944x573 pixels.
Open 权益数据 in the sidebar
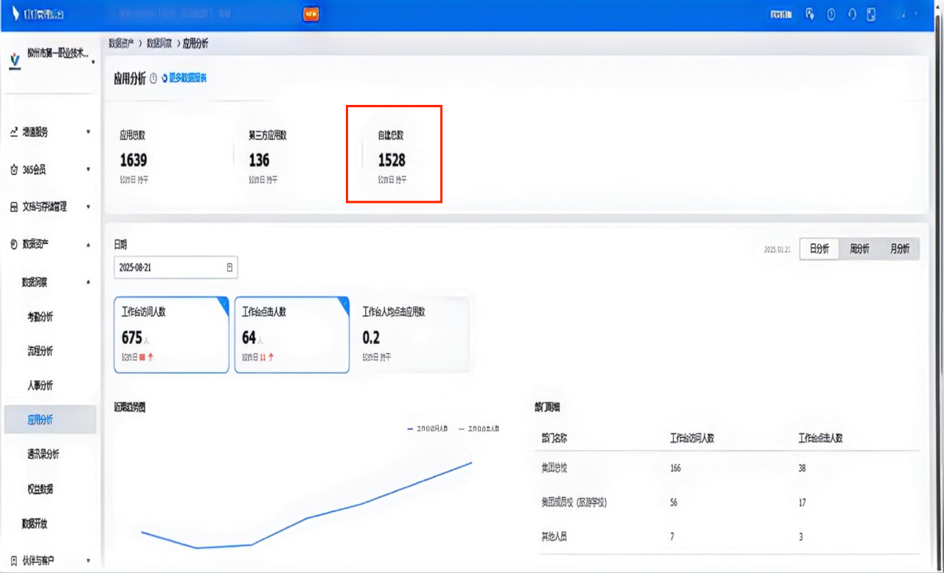coord(40,489)
